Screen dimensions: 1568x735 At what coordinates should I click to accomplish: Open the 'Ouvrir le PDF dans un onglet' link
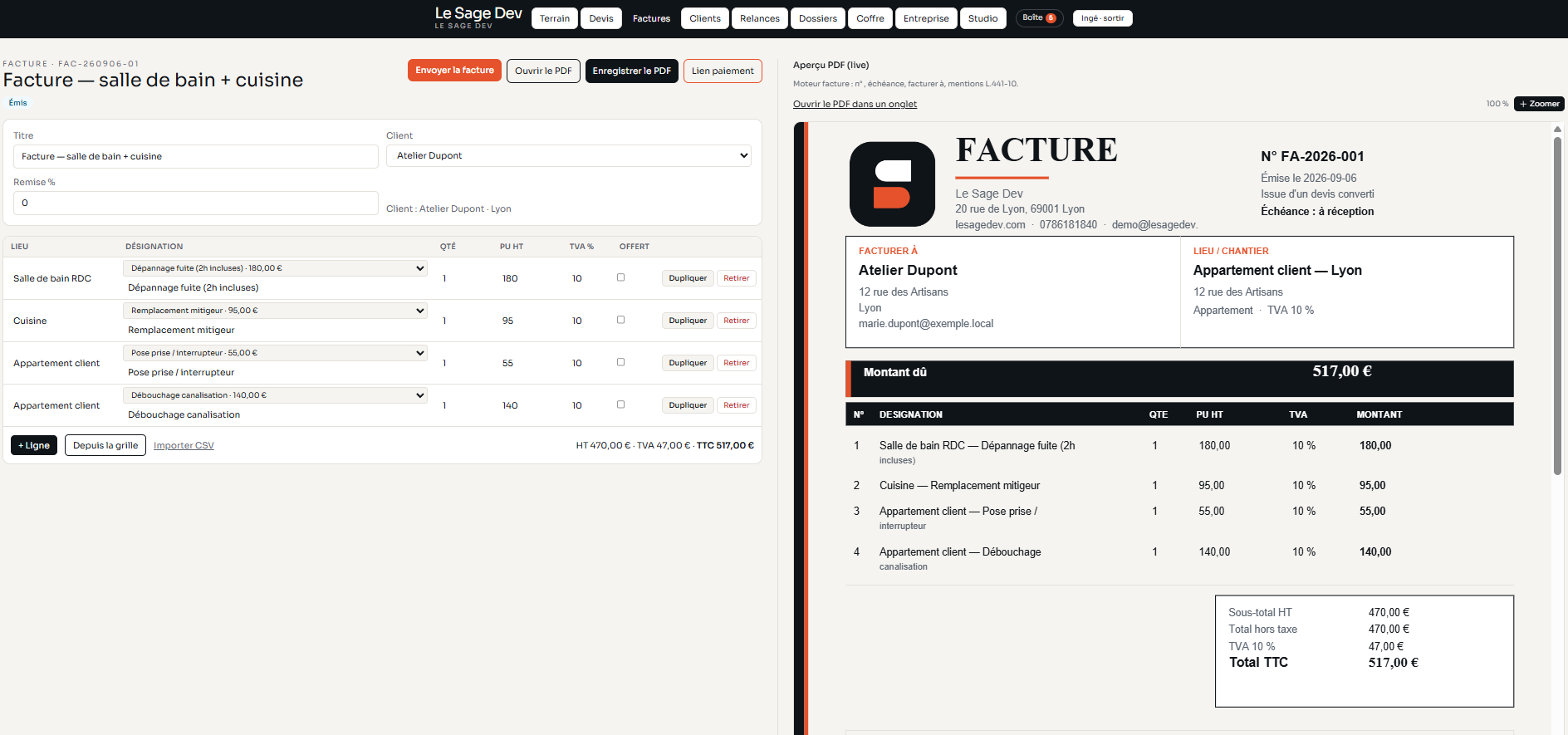click(855, 104)
